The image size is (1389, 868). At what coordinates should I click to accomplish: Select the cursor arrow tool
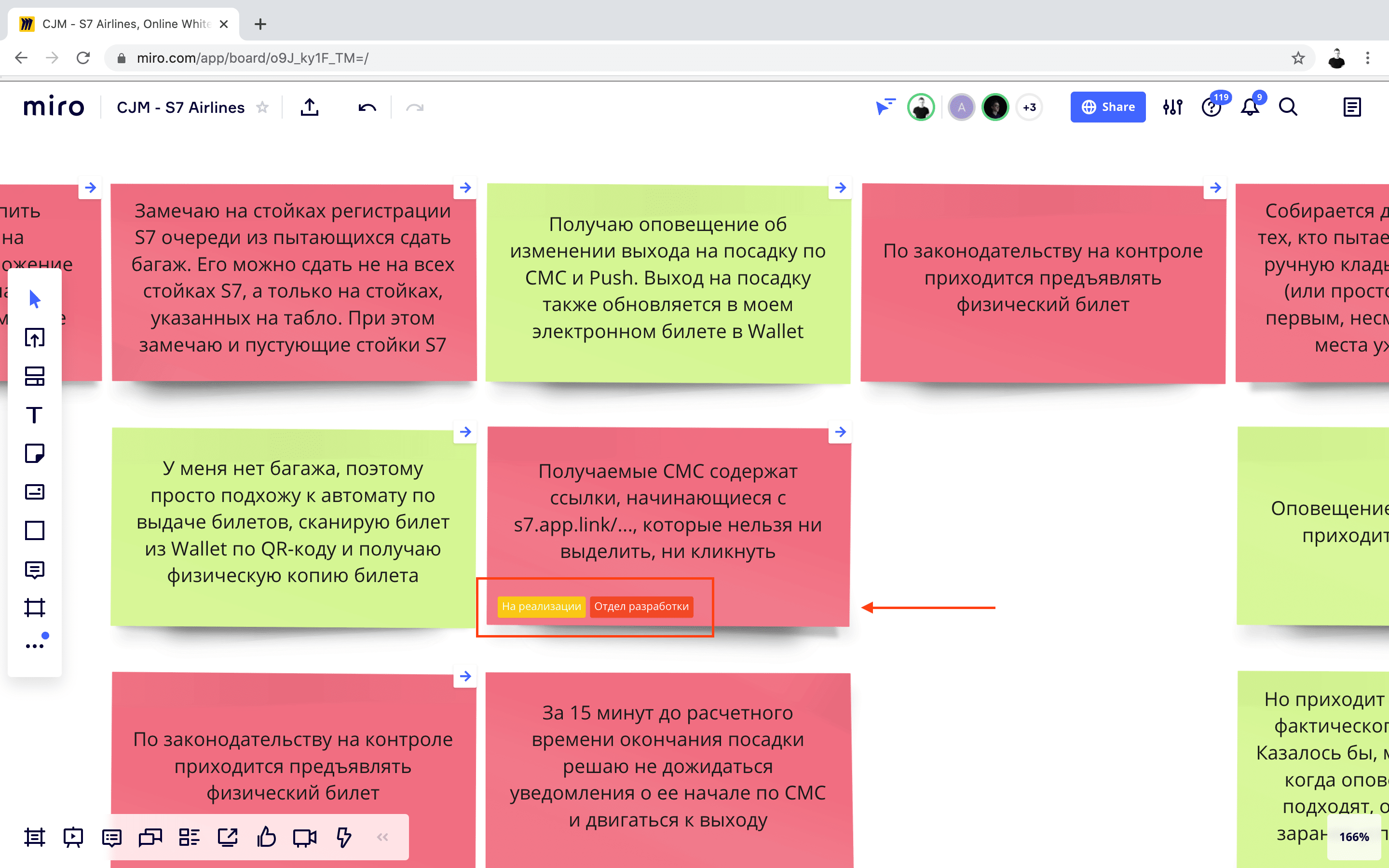[34, 299]
